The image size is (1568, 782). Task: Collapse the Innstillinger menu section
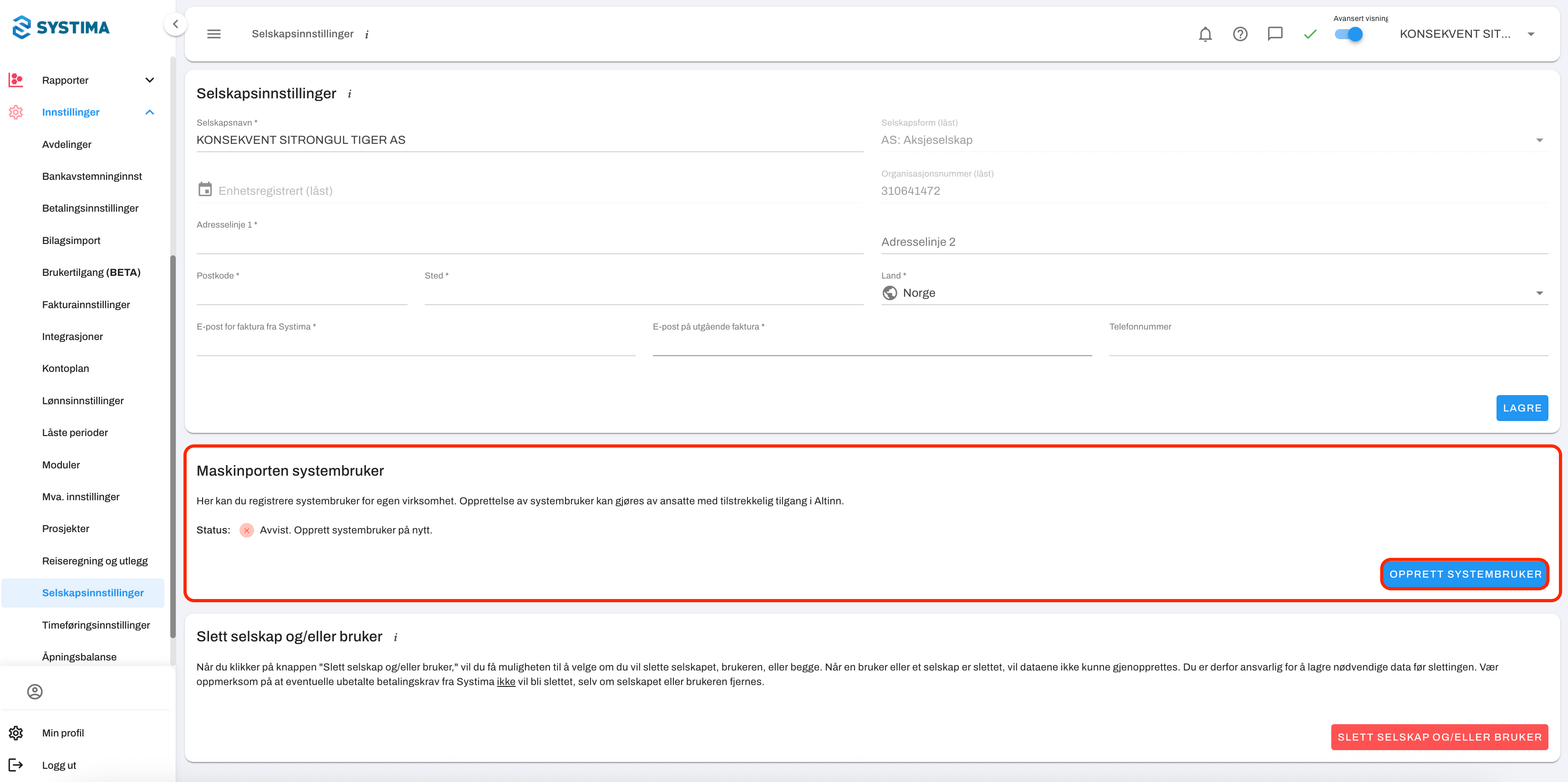tap(150, 112)
